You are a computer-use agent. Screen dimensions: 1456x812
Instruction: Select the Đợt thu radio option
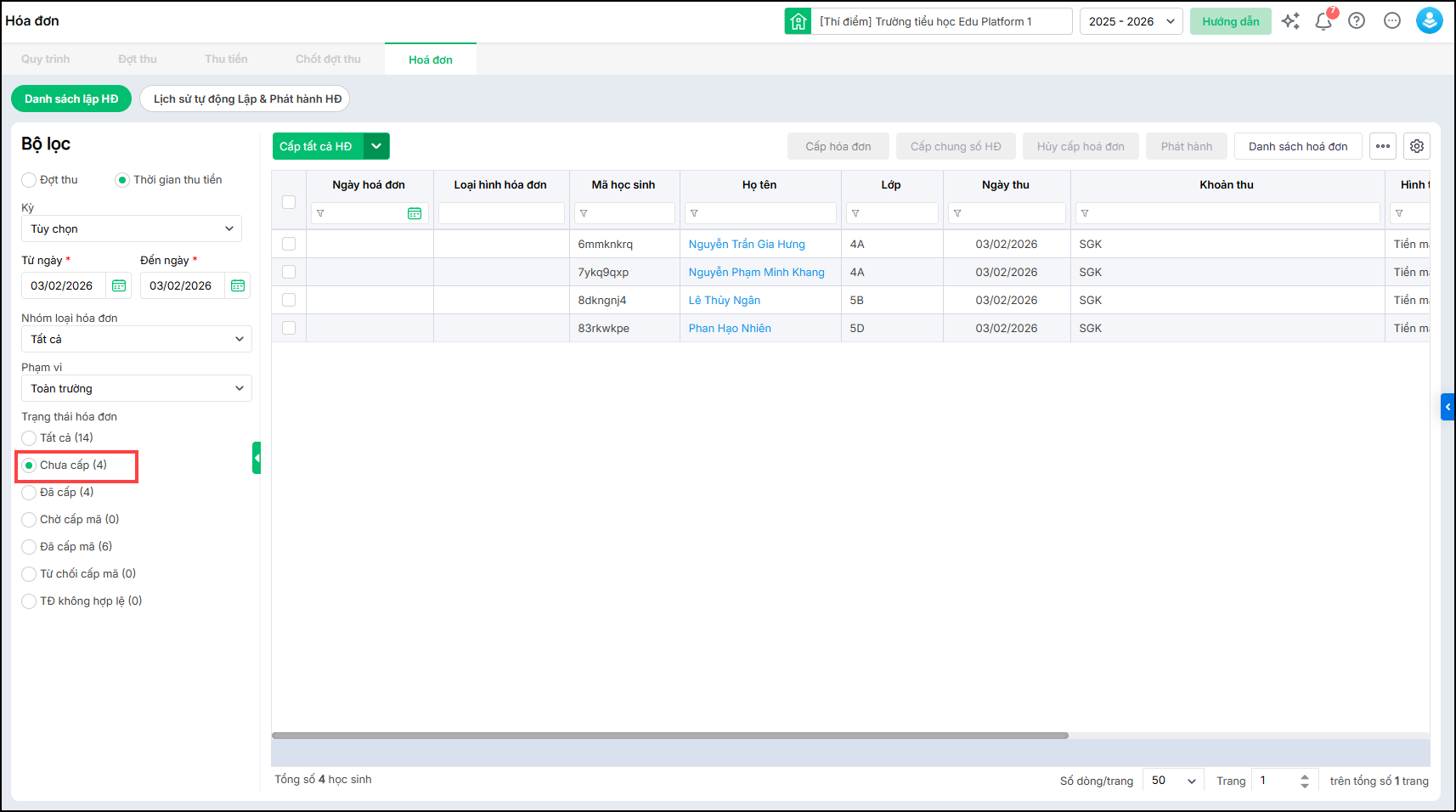tap(30, 180)
